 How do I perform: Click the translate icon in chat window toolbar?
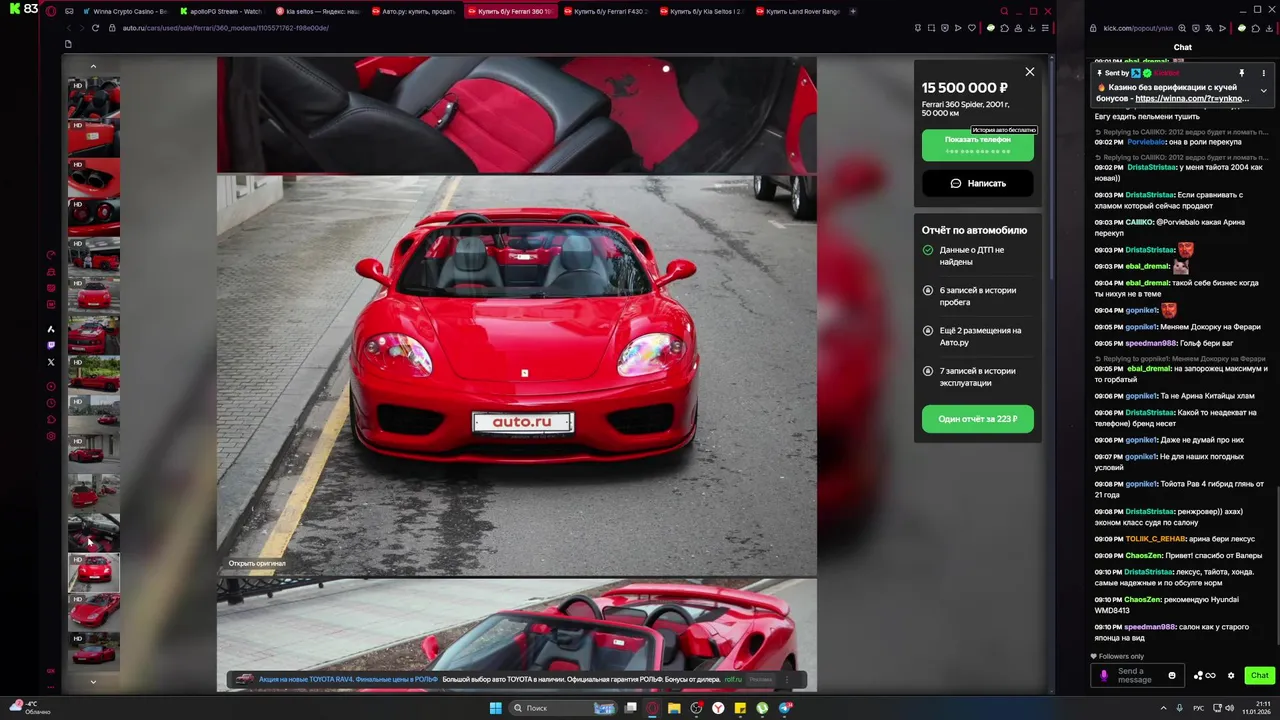click(1209, 29)
